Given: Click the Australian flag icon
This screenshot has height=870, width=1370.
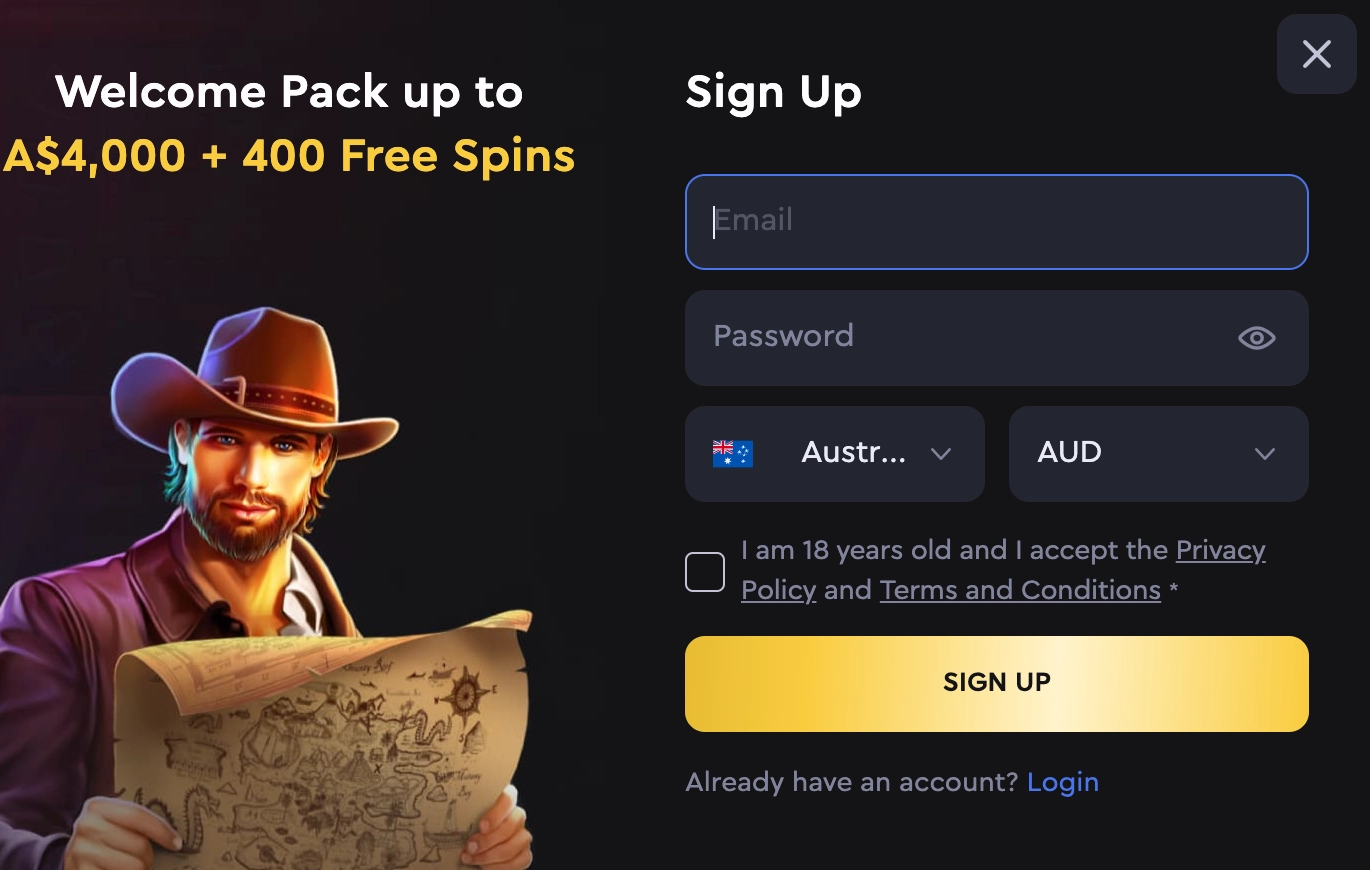Looking at the screenshot, I should (x=732, y=454).
